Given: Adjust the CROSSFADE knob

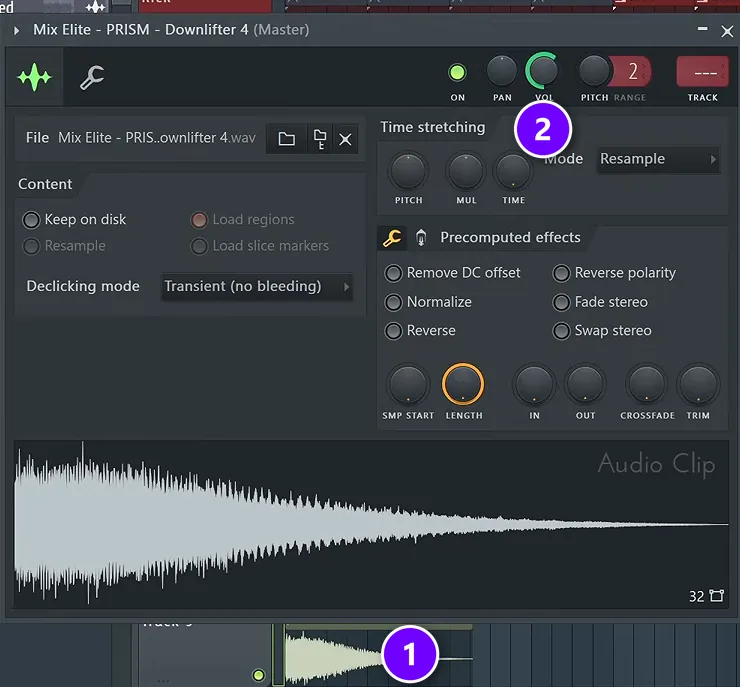Looking at the screenshot, I should pyautogui.click(x=647, y=385).
